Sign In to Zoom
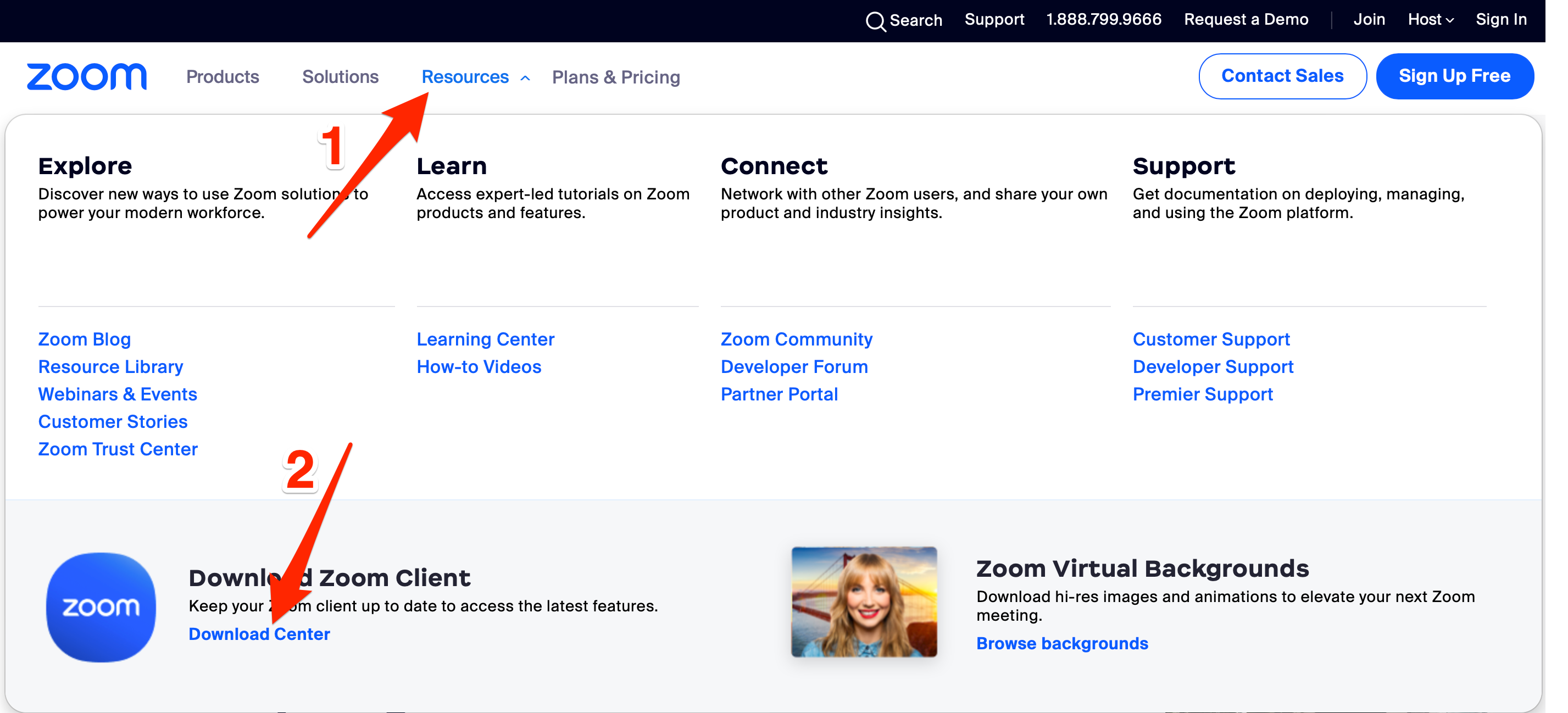This screenshot has width=1568, height=713. pos(1501,19)
